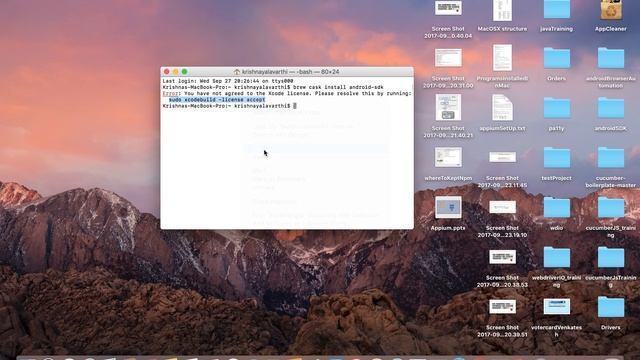The width and height of the screenshot is (640, 360).
Task: Select the androidBrowserAutomation folder
Action: click(611, 58)
